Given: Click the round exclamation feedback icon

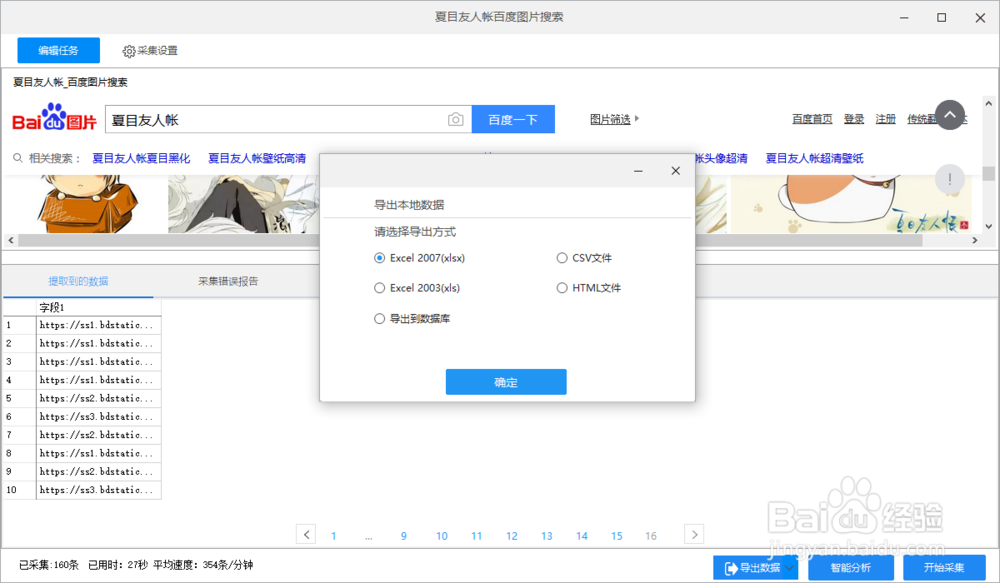Looking at the screenshot, I should click(x=950, y=179).
